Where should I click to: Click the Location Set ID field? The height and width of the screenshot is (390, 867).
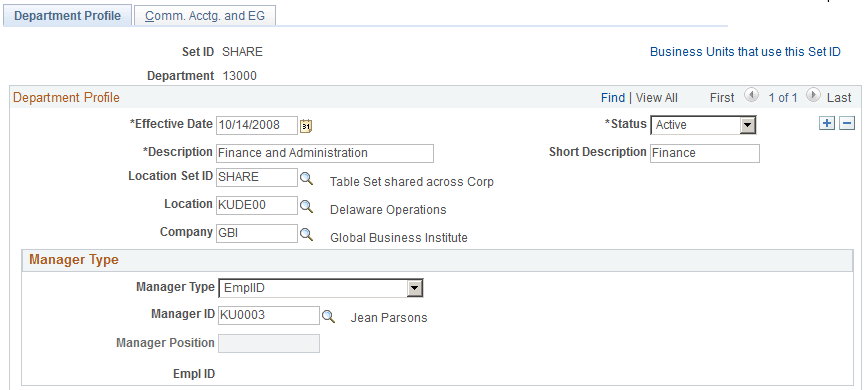257,178
